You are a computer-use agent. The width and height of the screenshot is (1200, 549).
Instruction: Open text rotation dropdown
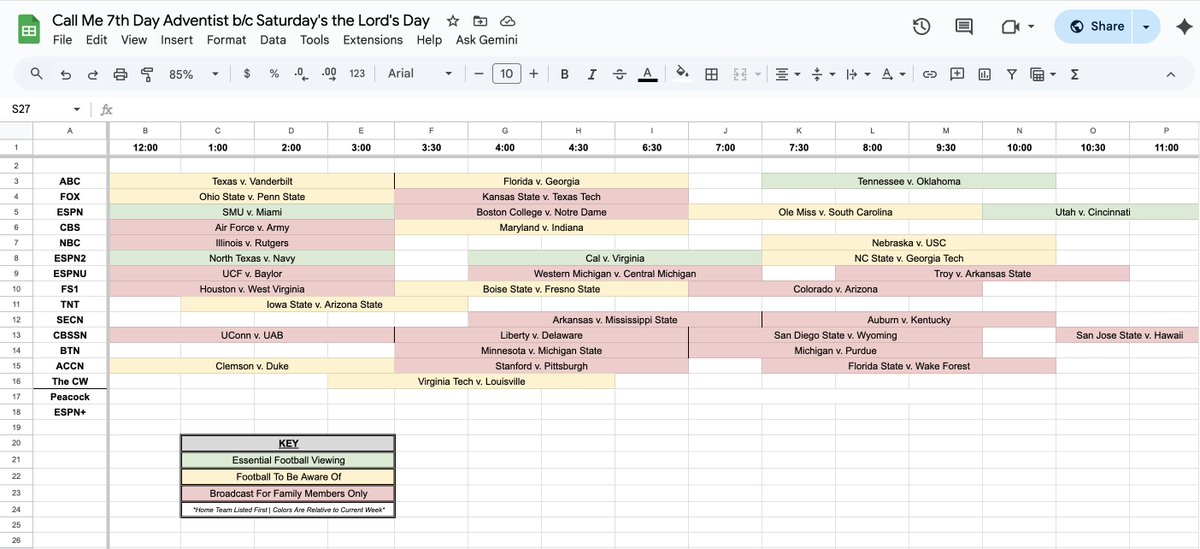click(x=892, y=74)
